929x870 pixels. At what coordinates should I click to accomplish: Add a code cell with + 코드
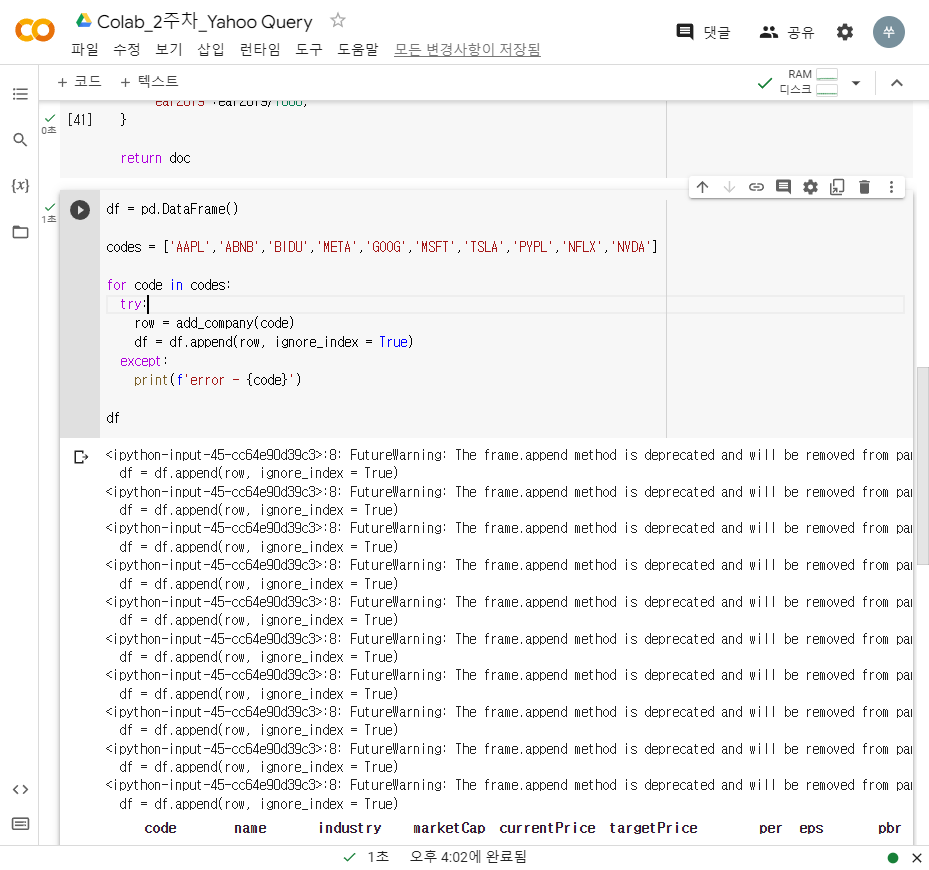coord(79,82)
